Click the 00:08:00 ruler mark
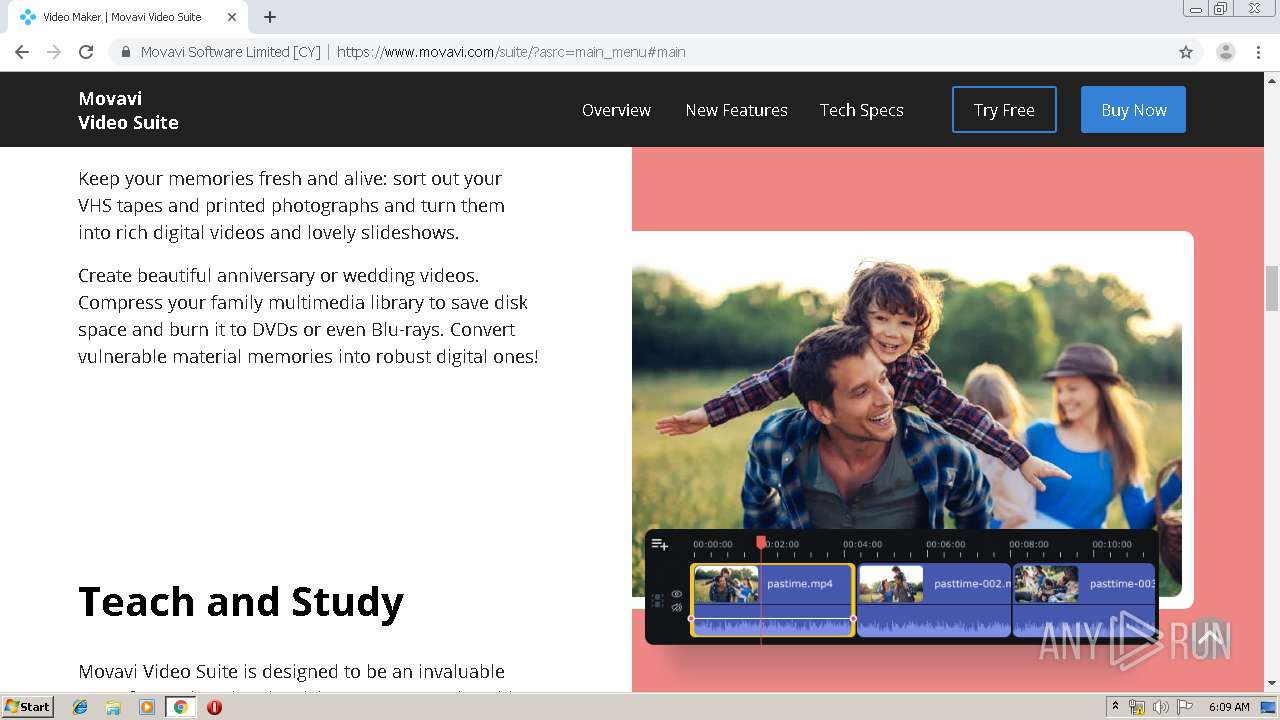 click(1028, 545)
